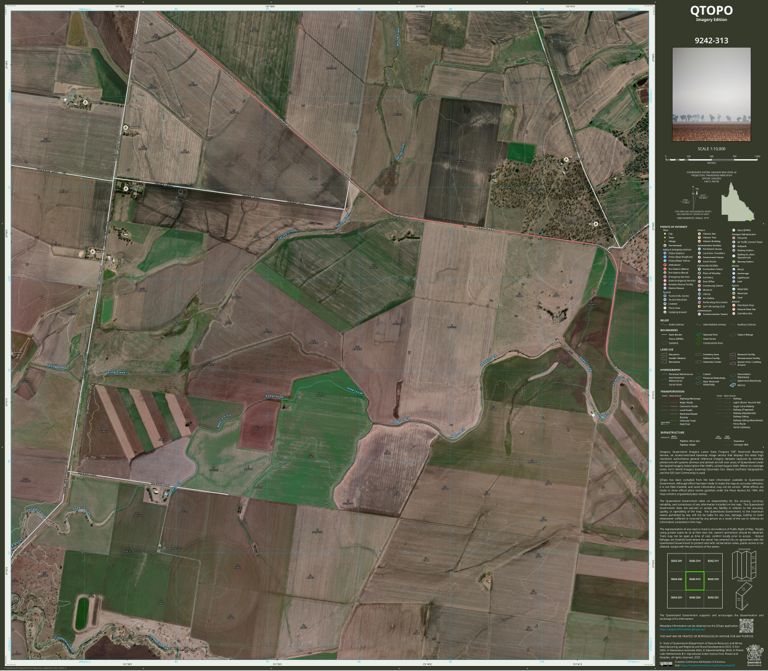Click the Museum legend symbol
The image size is (768, 671).
coord(699,290)
